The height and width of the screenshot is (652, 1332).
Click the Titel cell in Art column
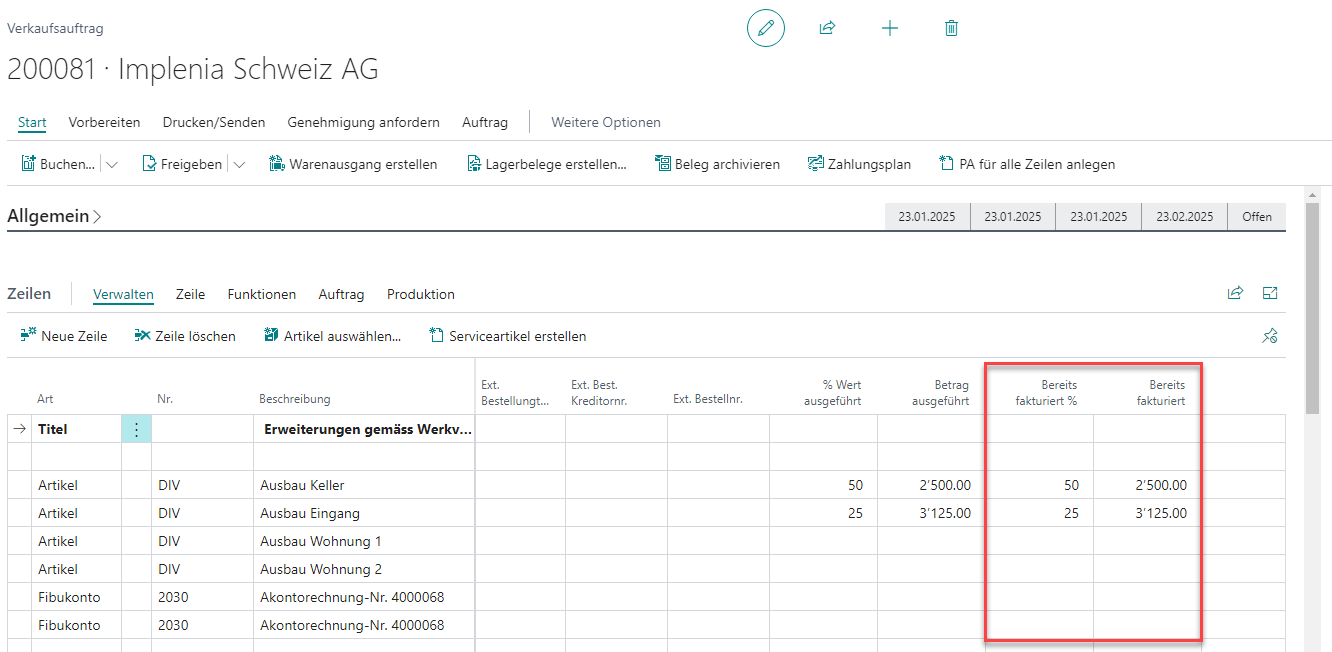[x=76, y=429]
